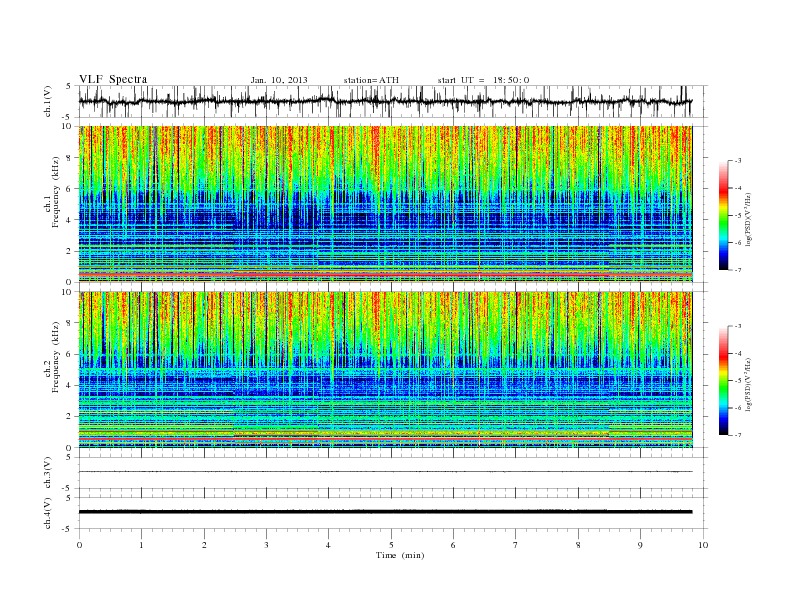Select the date text "Jan. 10, 2013"
Screen dimensions: 792x612
pyautogui.click(x=279, y=80)
